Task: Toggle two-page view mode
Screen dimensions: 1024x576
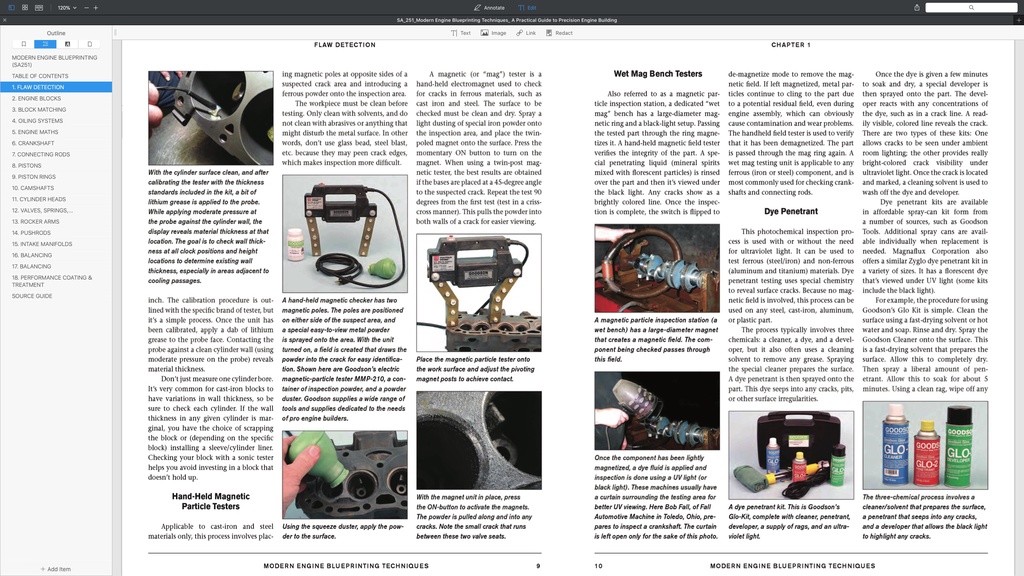Action: click(x=39, y=7)
